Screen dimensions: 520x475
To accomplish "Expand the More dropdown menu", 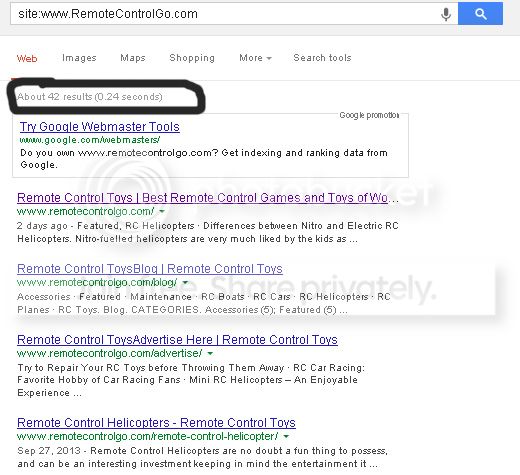I will pyautogui.click(x=255, y=58).
